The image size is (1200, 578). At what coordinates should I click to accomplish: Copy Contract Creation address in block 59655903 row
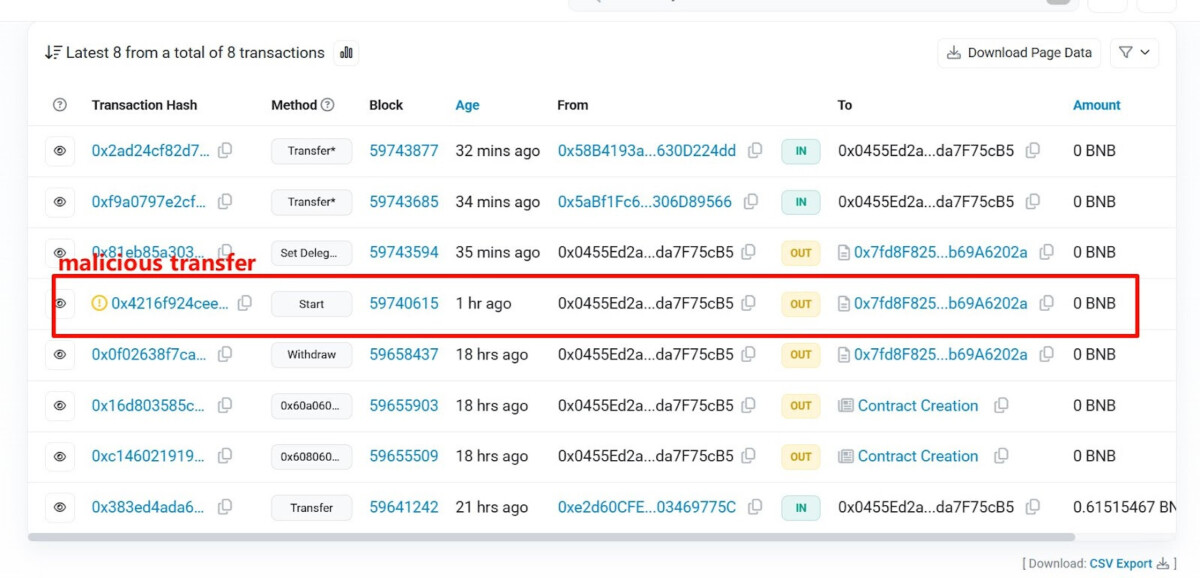tap(1001, 405)
